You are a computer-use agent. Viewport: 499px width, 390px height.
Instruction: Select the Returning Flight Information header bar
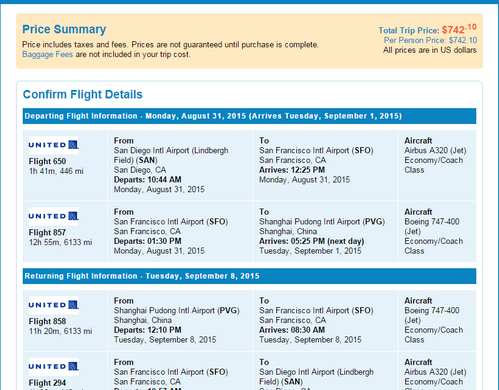tap(249, 276)
